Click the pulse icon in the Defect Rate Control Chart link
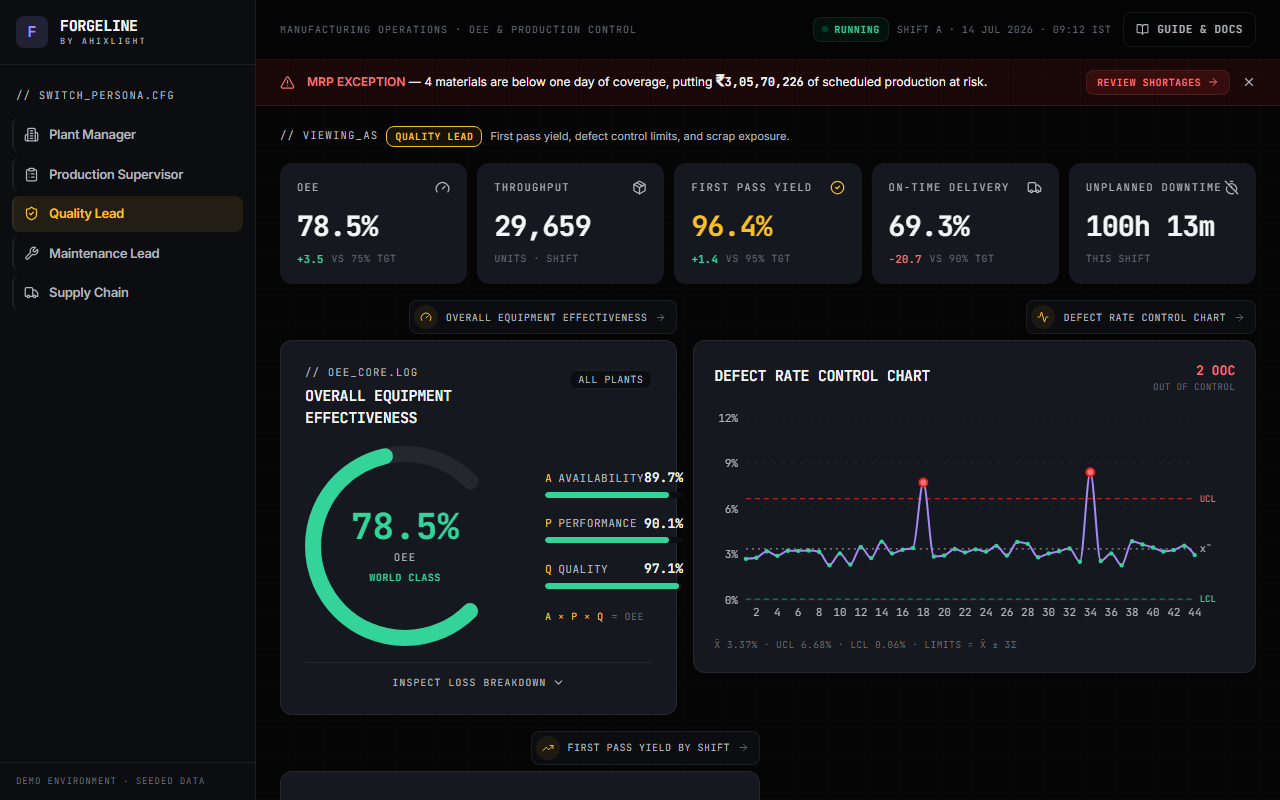Screen dimensions: 1280x800 point(1043,317)
